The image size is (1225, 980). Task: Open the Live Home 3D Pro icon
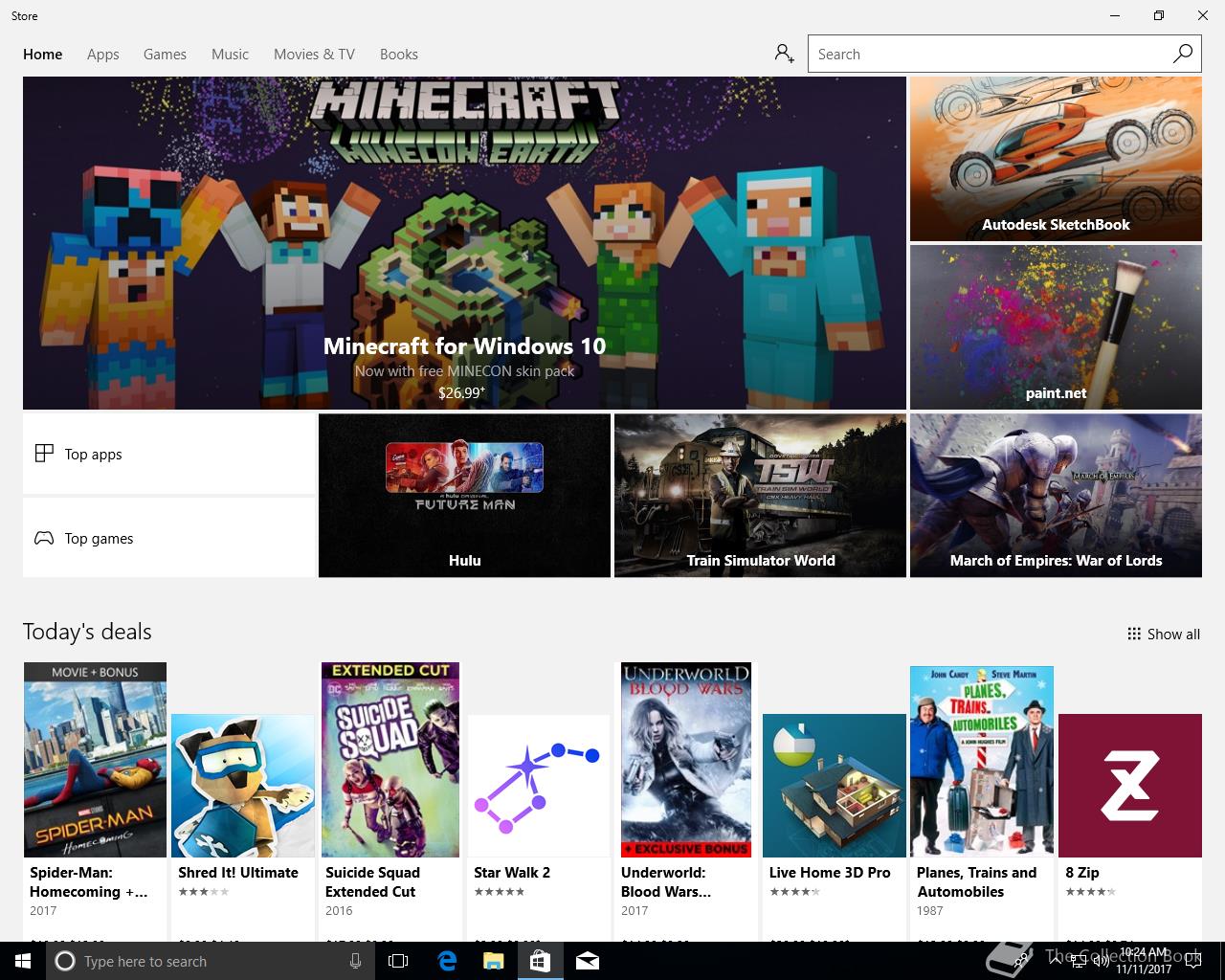click(x=835, y=786)
